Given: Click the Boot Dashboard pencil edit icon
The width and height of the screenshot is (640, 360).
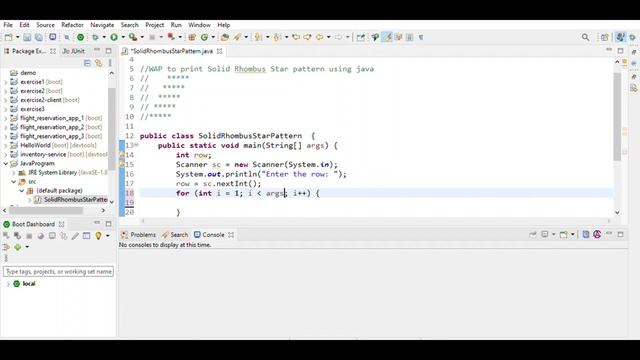Looking at the screenshot, I should (x=75, y=236).
